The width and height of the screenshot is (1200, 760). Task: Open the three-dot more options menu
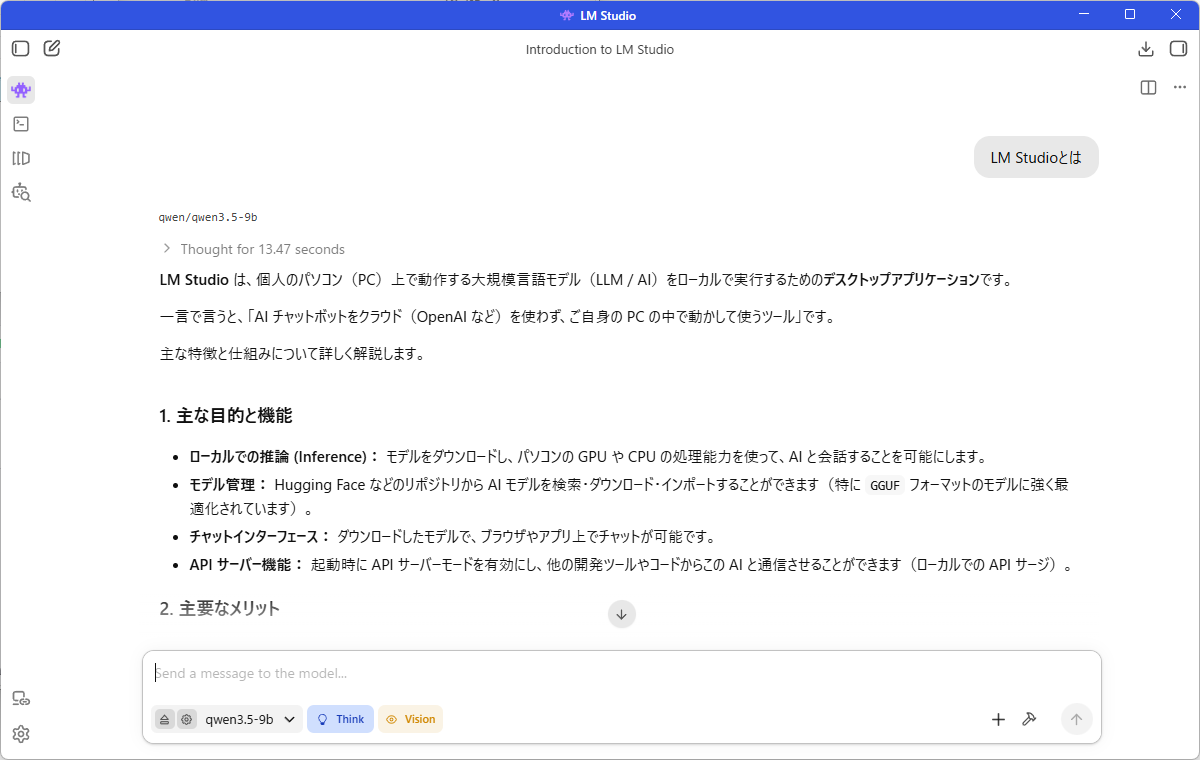(x=1179, y=88)
